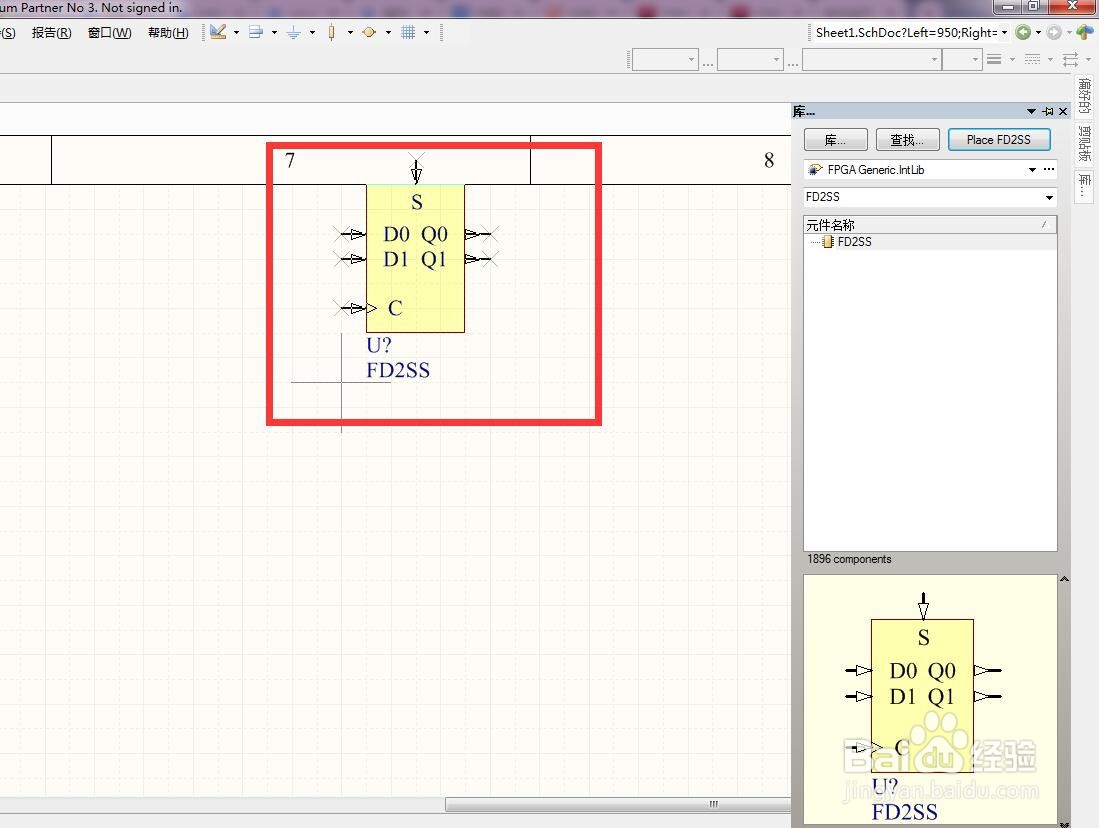1099x828 pixels.
Task: Click the '1896 components' count label
Action: click(849, 559)
